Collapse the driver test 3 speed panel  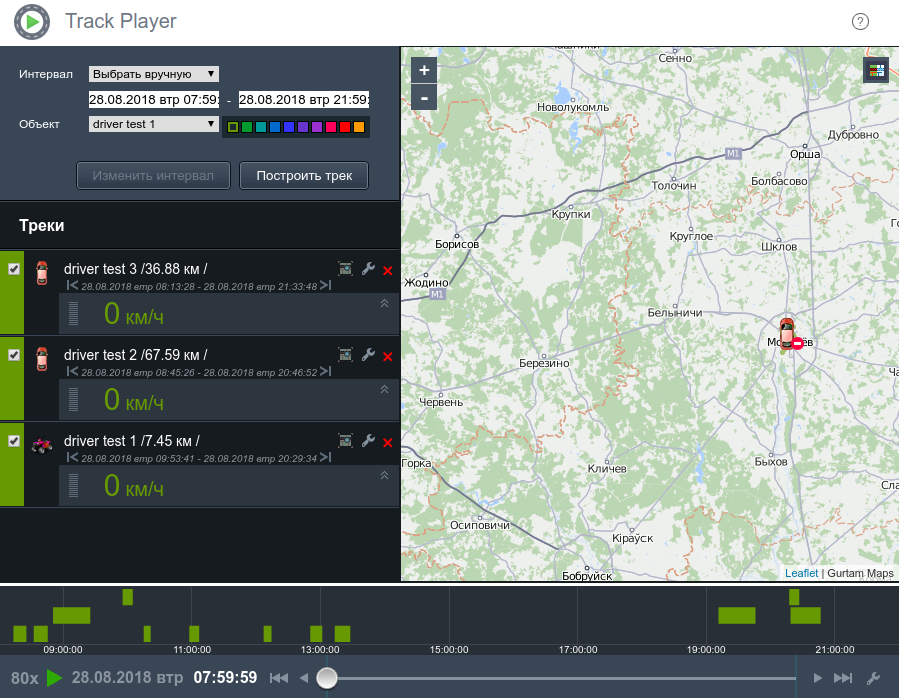[x=384, y=303]
